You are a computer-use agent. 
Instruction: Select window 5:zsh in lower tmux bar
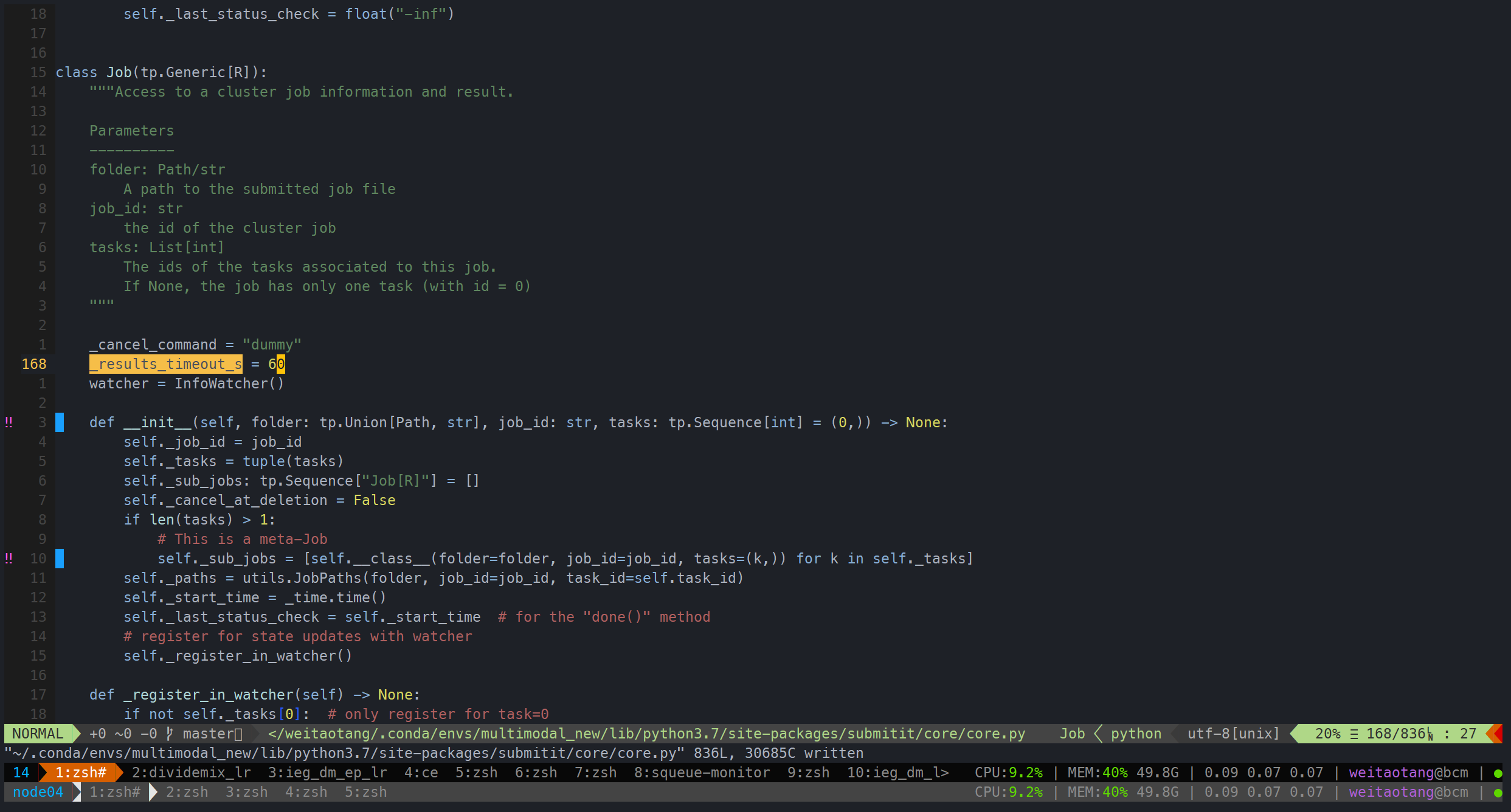click(366, 792)
